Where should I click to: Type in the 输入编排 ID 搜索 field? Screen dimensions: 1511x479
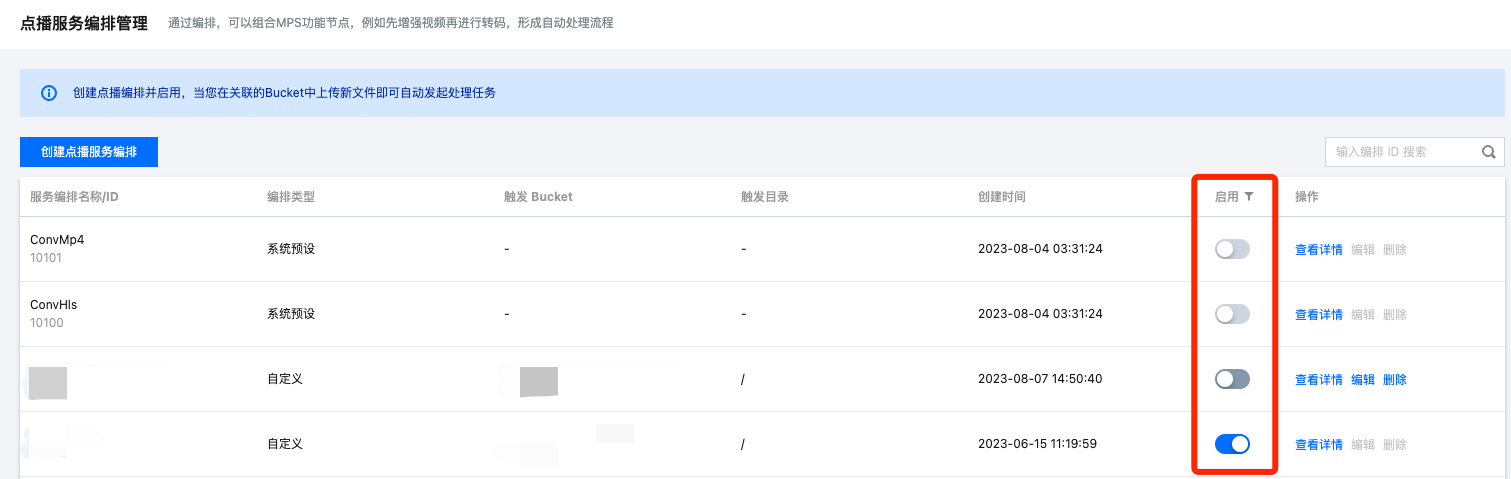(1400, 152)
